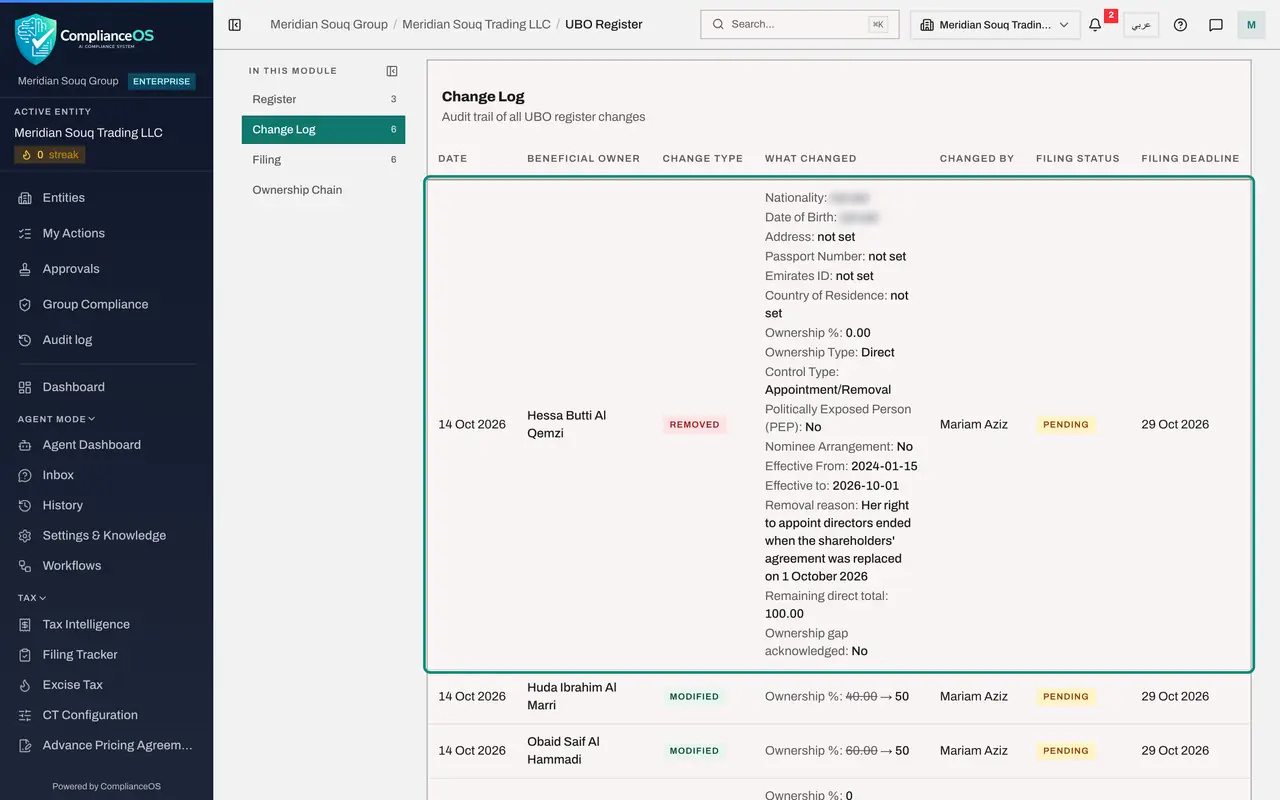Image resolution: width=1280 pixels, height=800 pixels.
Task: Click the Agent Dashboard robot icon
Action: click(x=25, y=445)
